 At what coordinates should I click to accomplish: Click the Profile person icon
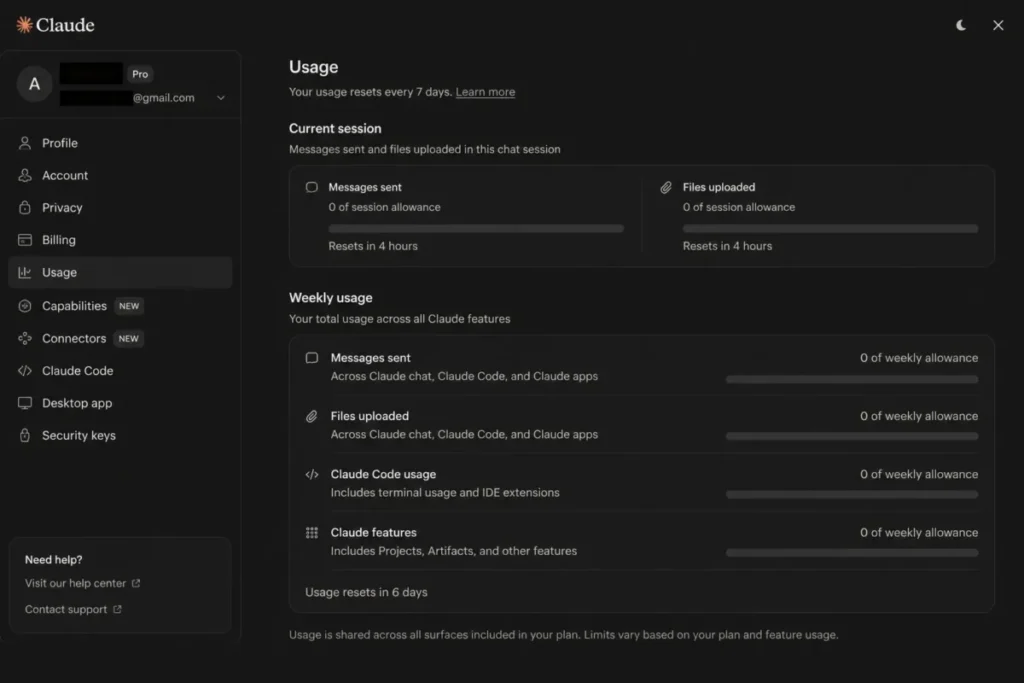tap(25, 143)
